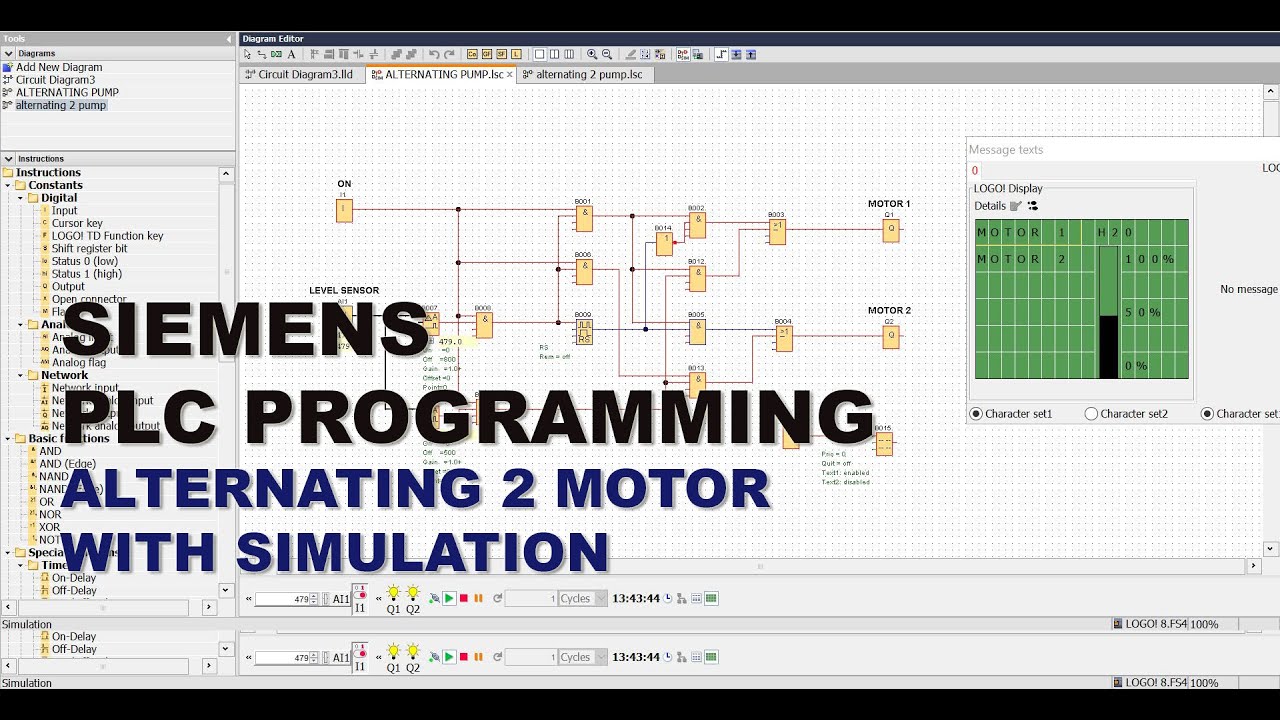Click the AI1 analog value field
1280x720 pixels.
click(x=281, y=598)
